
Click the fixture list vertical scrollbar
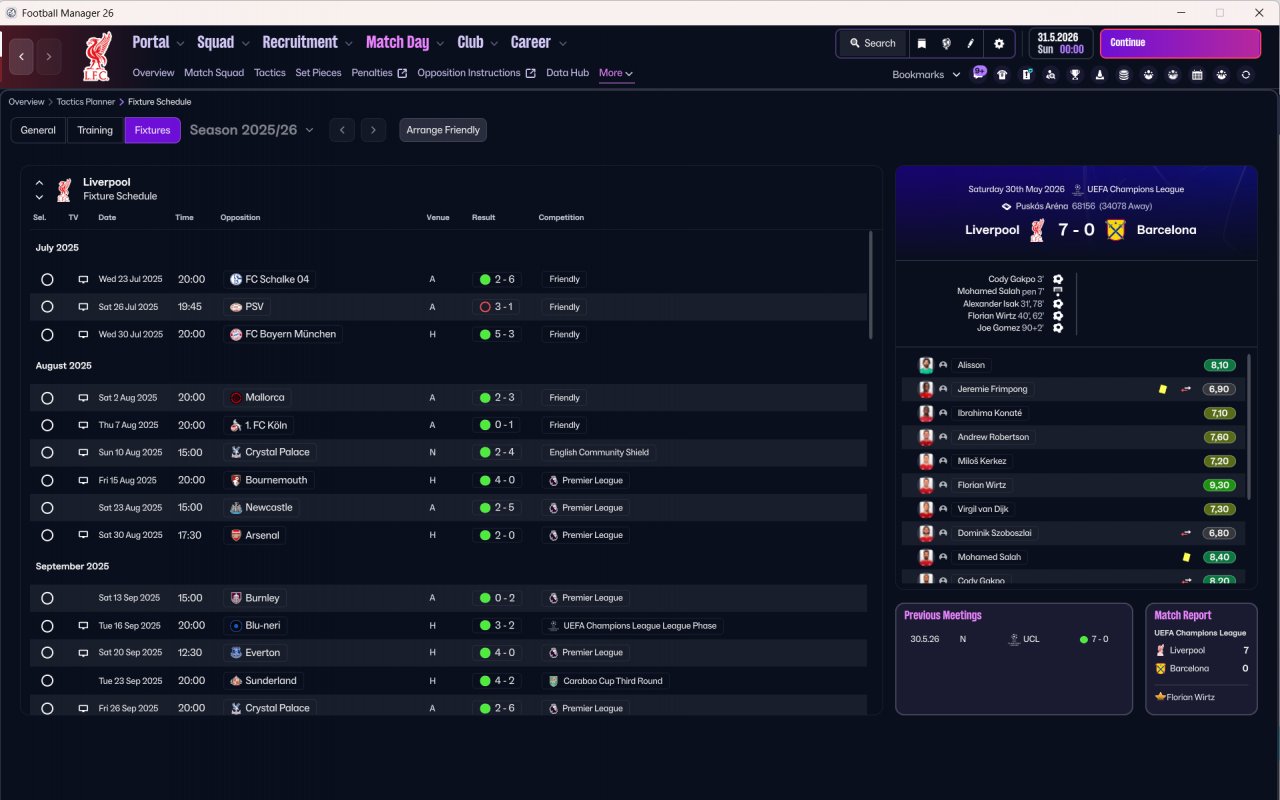871,285
